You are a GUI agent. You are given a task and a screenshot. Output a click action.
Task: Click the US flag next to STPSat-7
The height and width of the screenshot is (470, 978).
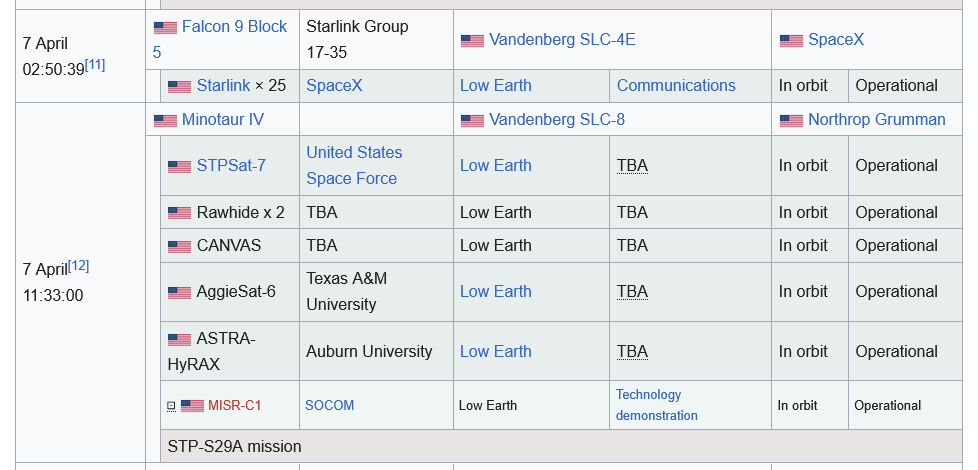179,167
